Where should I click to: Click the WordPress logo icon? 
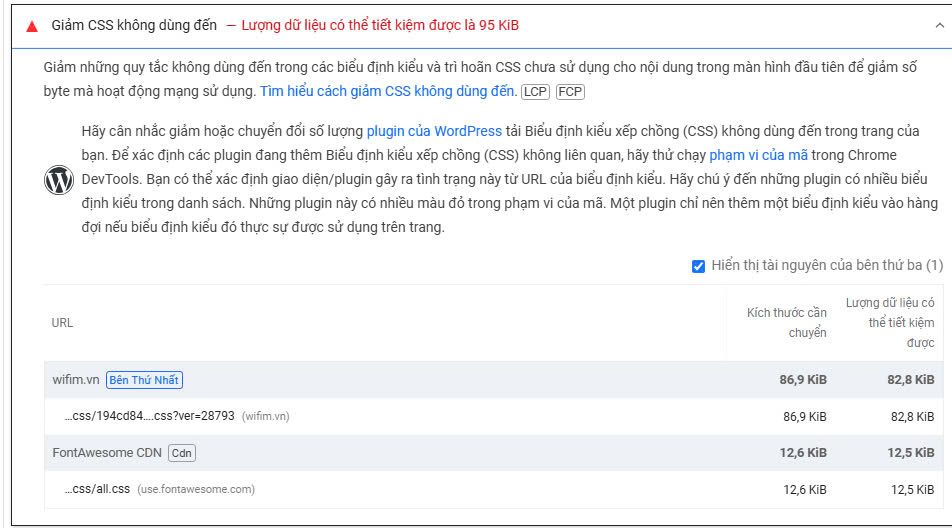[59, 180]
